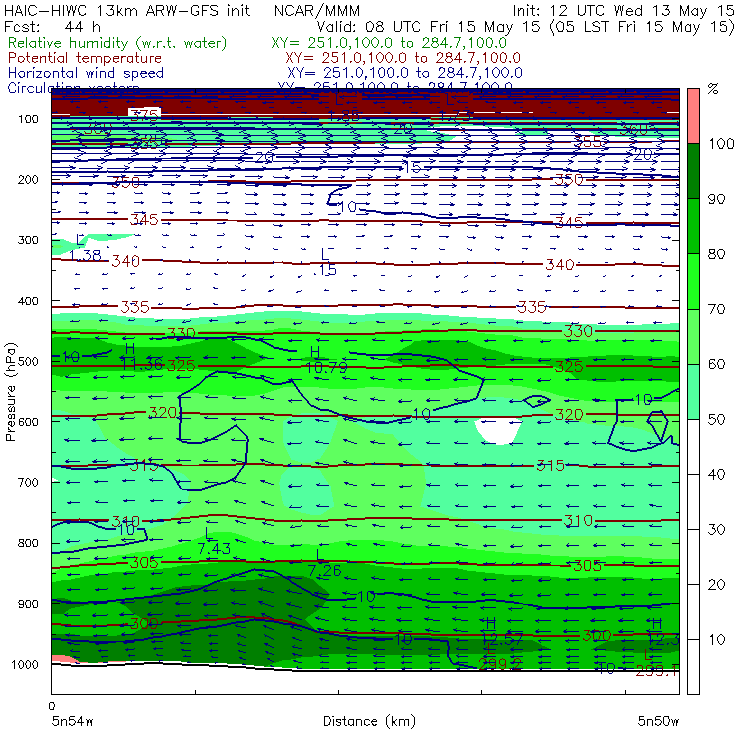The height and width of the screenshot is (740, 740).
Task: Click the '299.2' temperature minimum label
Action: coord(500,664)
